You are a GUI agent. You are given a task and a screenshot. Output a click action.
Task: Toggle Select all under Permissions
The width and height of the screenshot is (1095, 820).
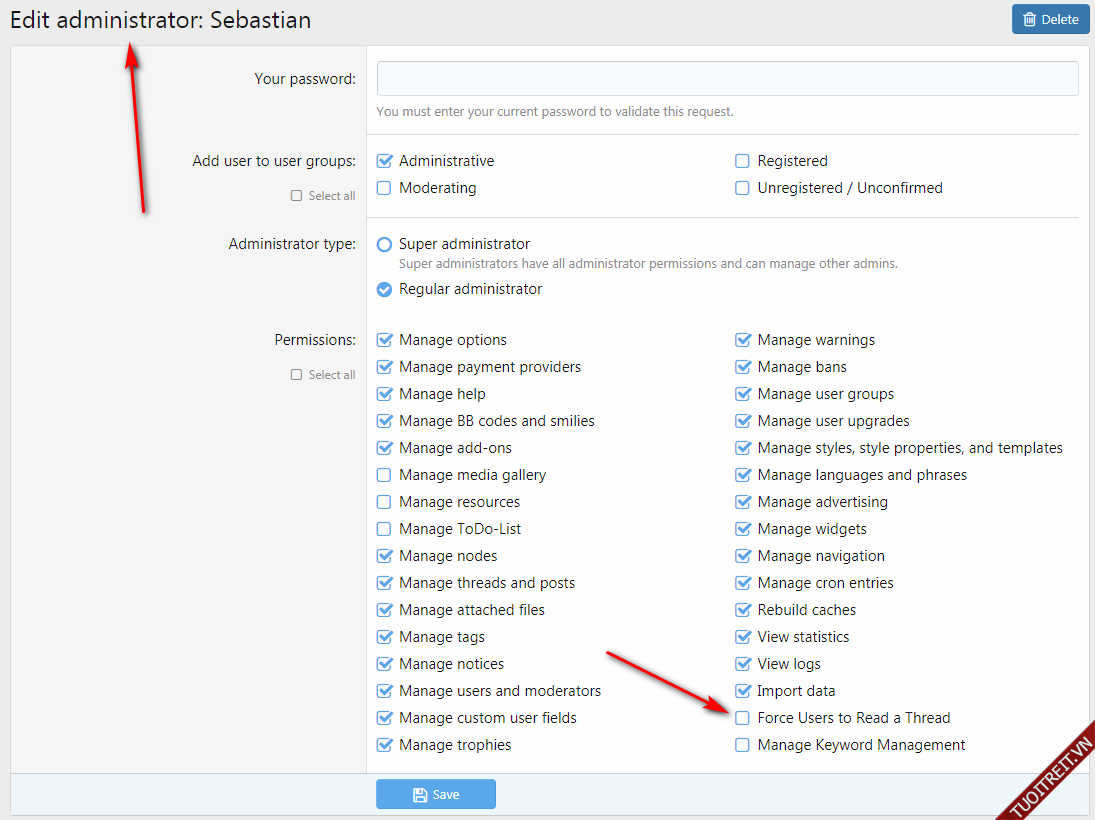tap(296, 375)
